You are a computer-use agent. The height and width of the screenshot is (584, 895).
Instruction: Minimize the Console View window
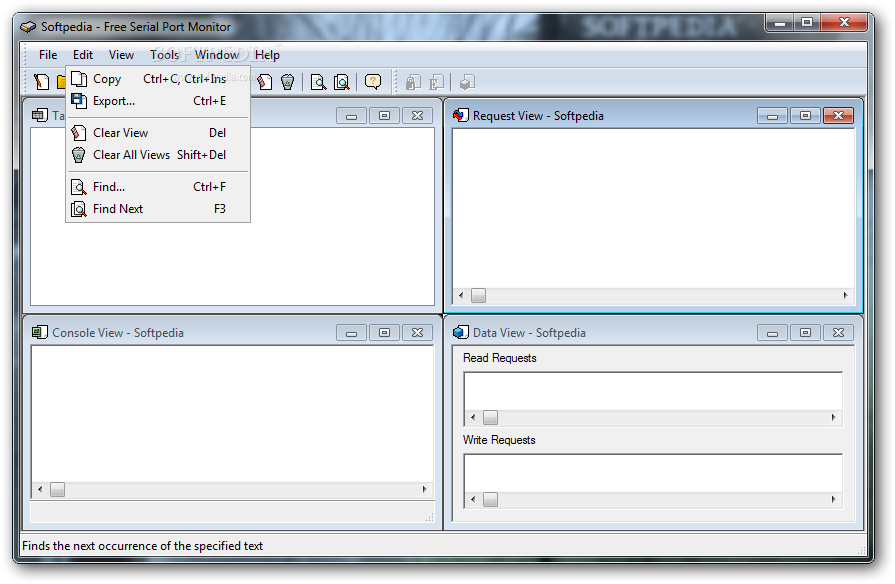click(352, 333)
